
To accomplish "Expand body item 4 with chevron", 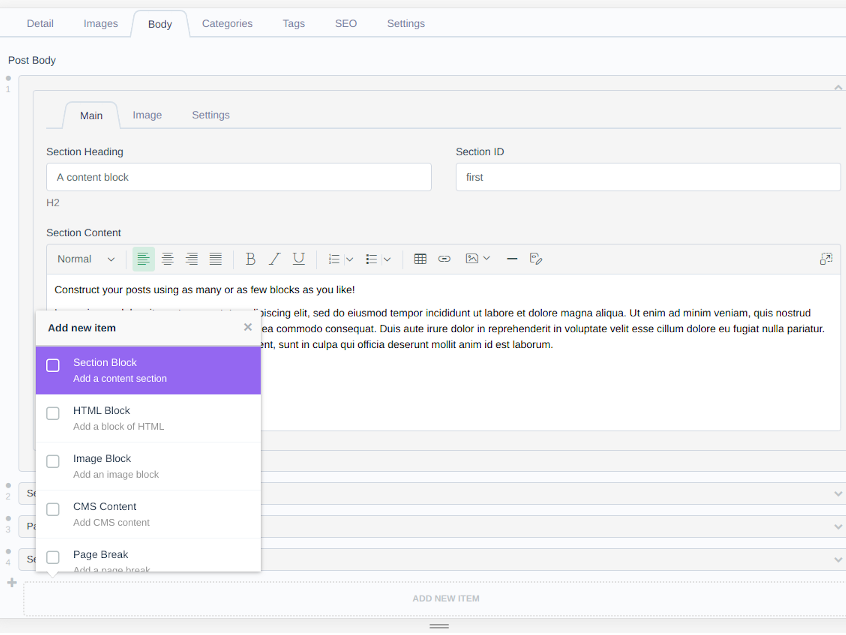I will [838, 559].
